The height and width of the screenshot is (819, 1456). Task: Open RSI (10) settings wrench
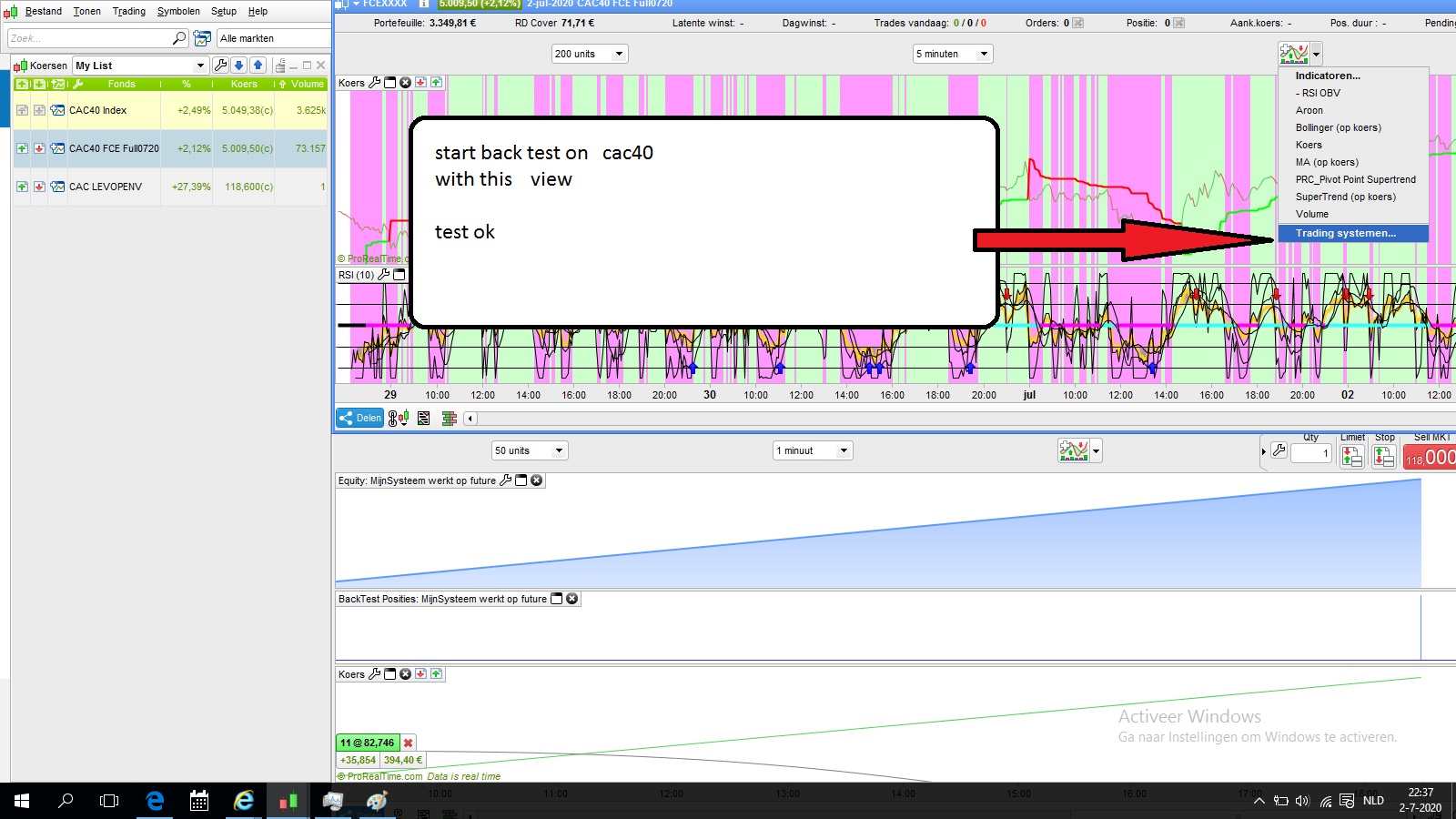click(x=383, y=275)
